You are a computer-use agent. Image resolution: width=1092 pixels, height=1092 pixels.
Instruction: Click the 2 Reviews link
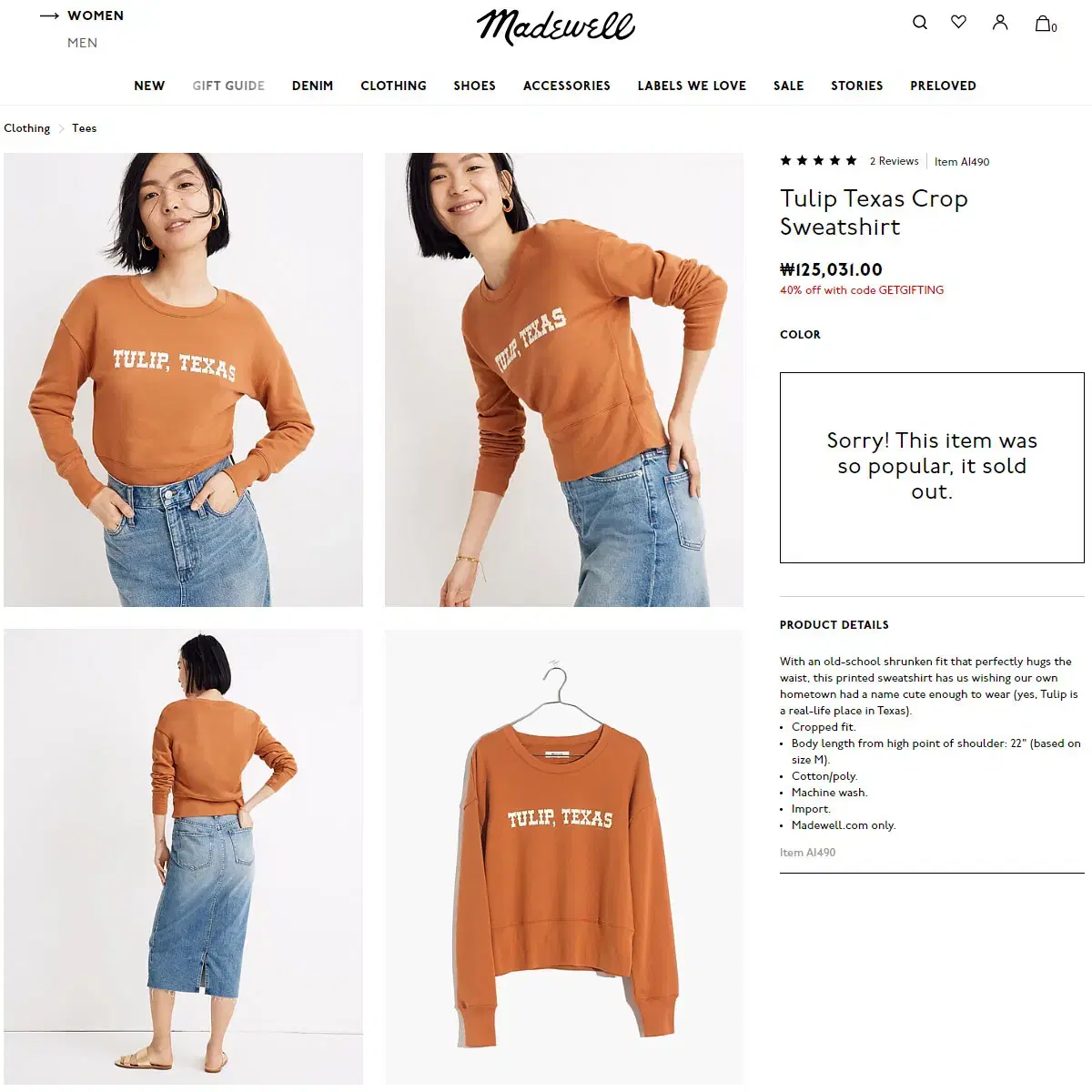(x=894, y=161)
